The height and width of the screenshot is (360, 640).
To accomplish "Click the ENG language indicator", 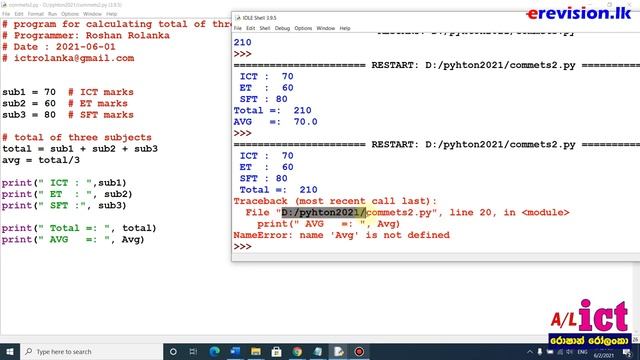I will [x=582, y=352].
